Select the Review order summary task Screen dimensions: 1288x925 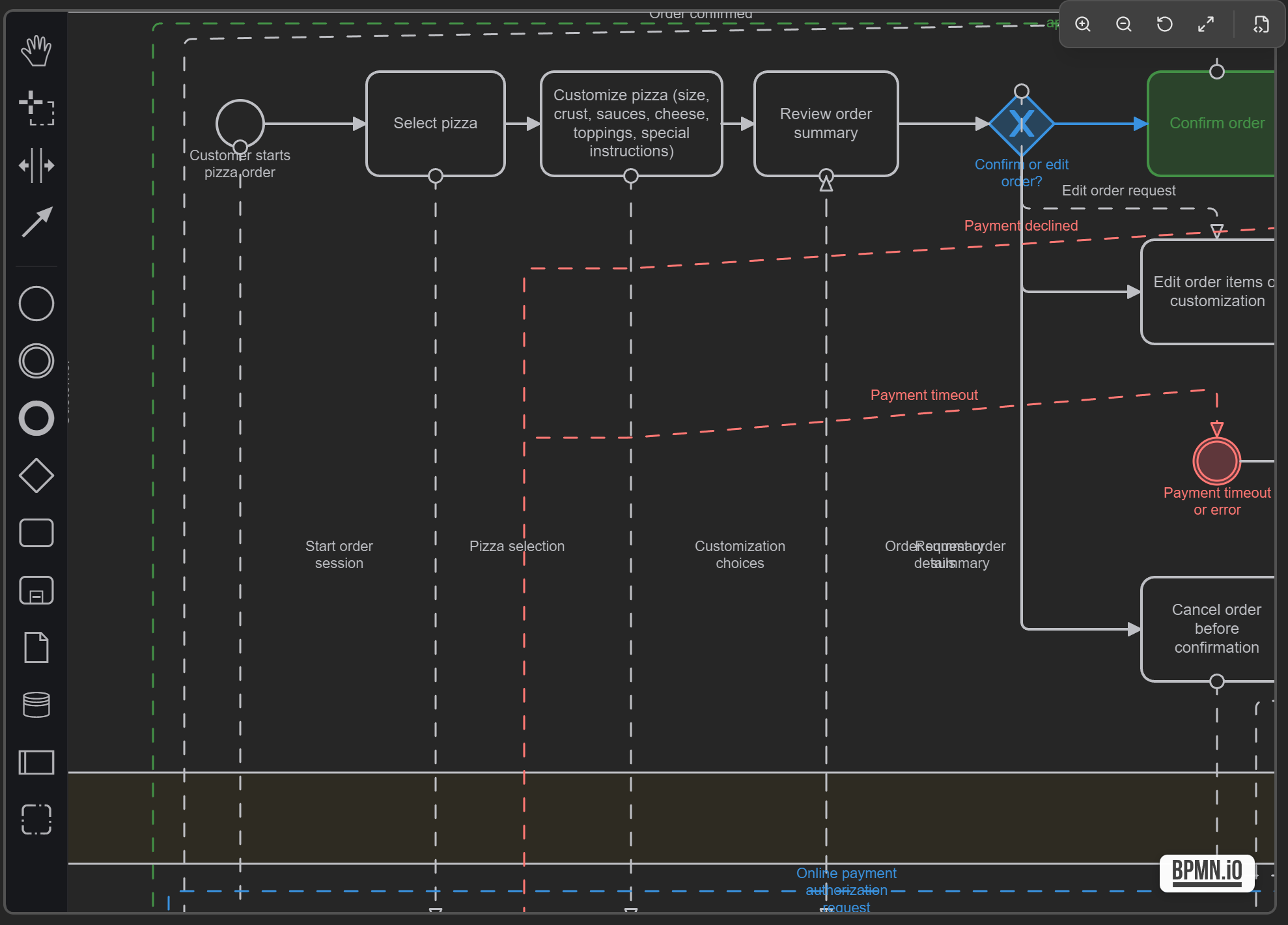pyautogui.click(x=826, y=123)
